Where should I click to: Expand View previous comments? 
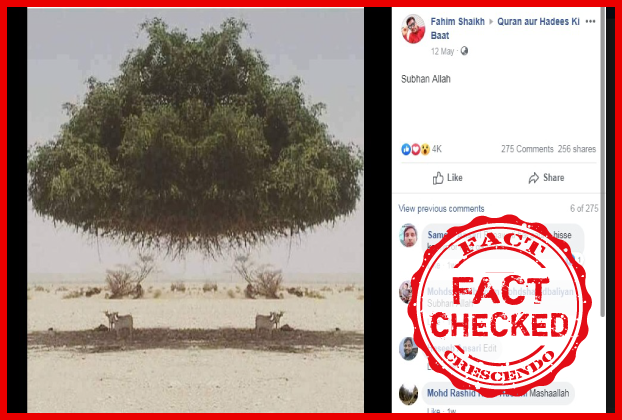pos(441,209)
